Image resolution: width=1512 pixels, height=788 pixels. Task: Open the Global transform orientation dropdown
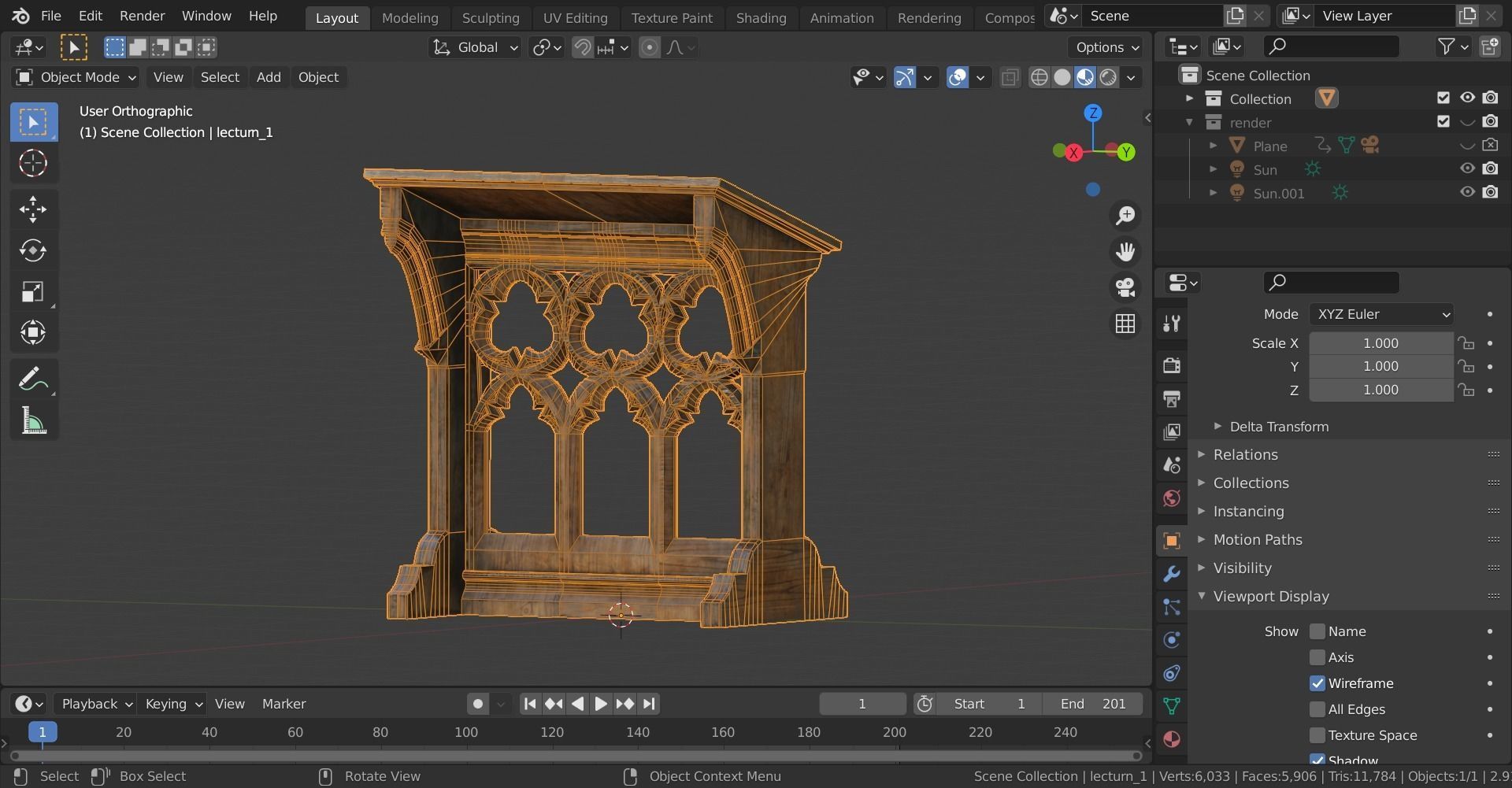[476, 47]
